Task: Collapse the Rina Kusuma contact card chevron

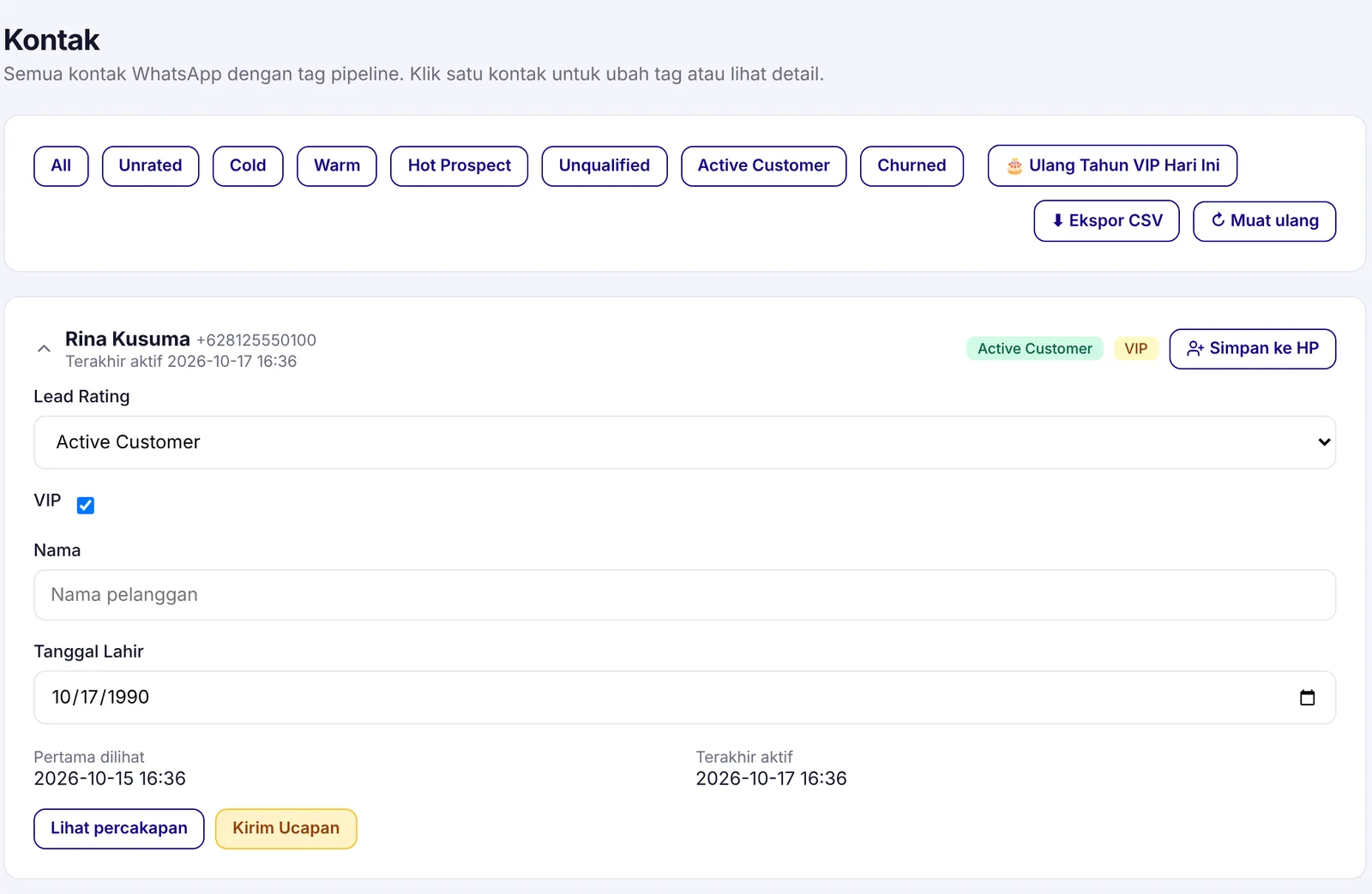Action: pyautogui.click(x=44, y=349)
